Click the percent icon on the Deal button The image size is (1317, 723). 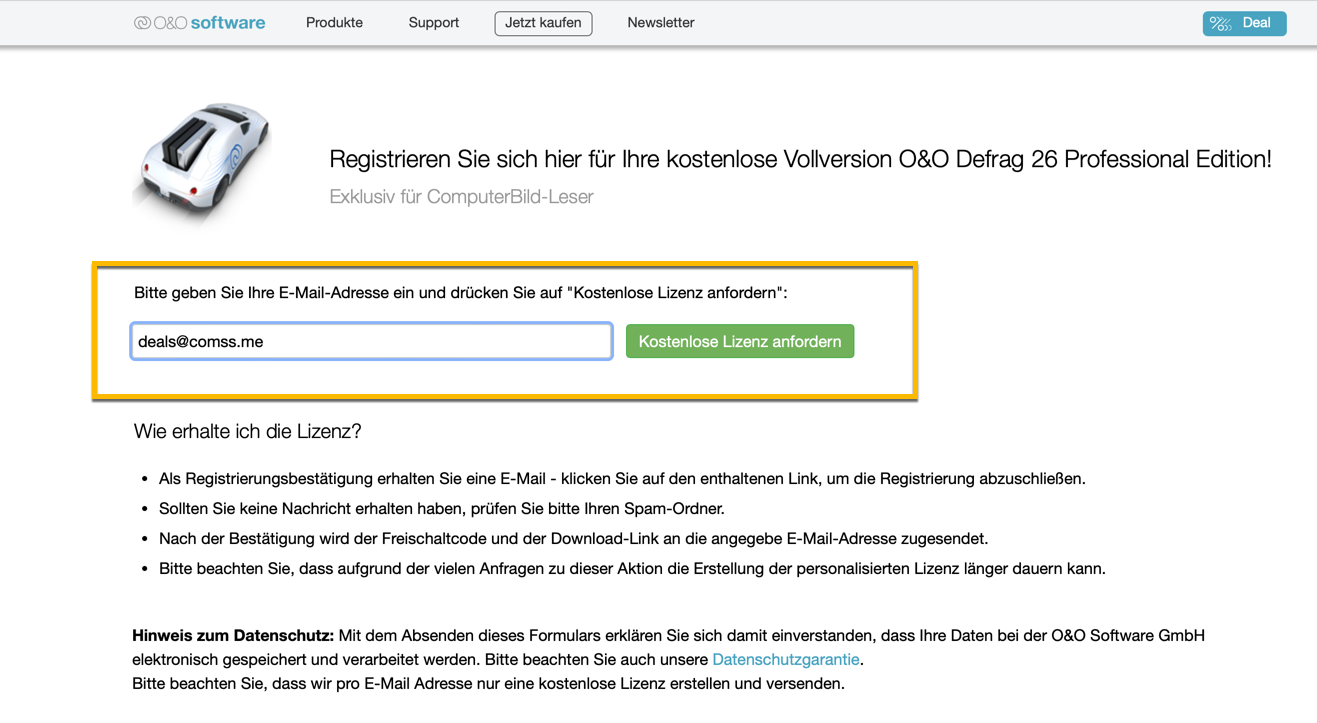coord(1220,24)
